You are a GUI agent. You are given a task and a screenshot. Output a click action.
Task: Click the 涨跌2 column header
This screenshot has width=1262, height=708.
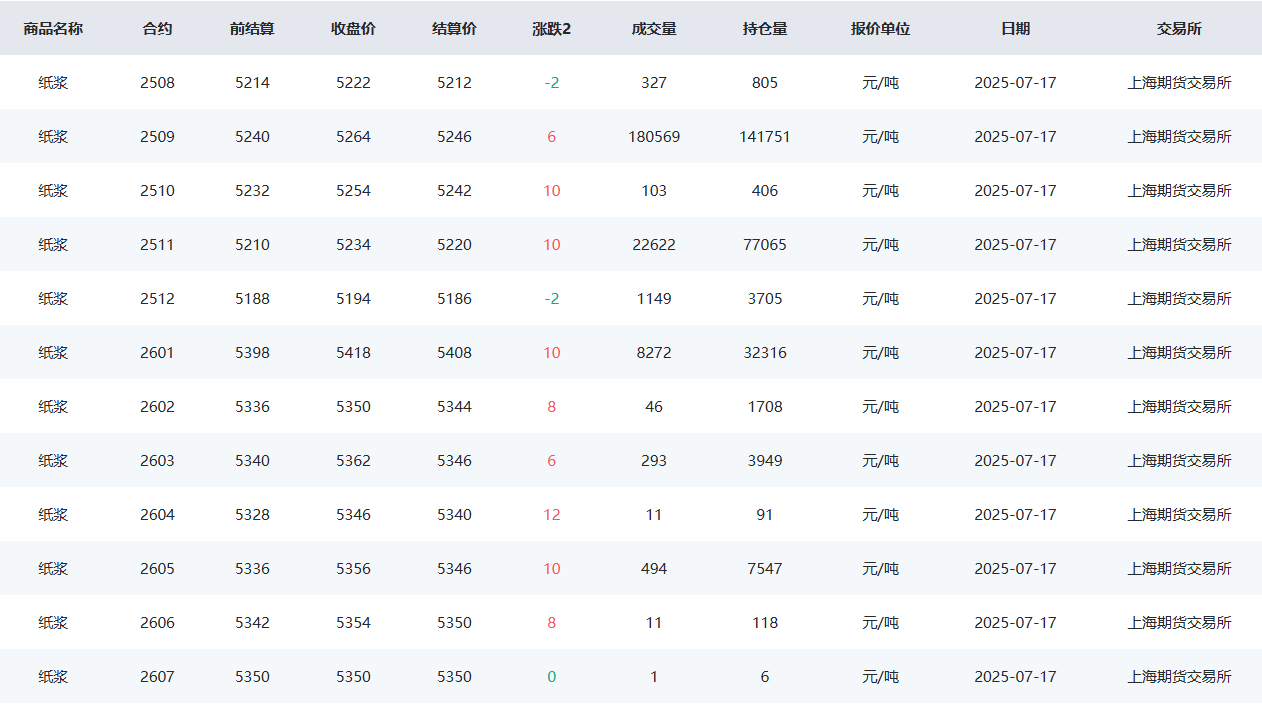551,29
